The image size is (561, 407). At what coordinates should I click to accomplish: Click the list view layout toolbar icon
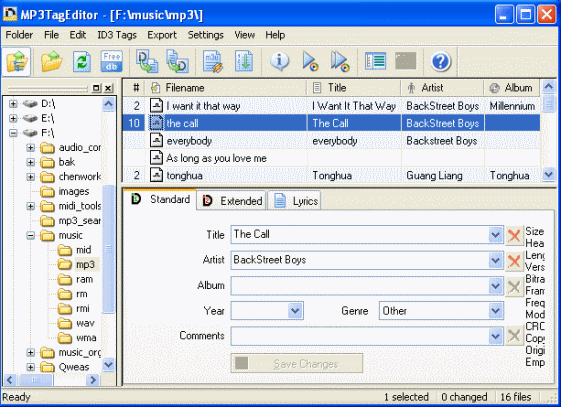click(x=375, y=61)
